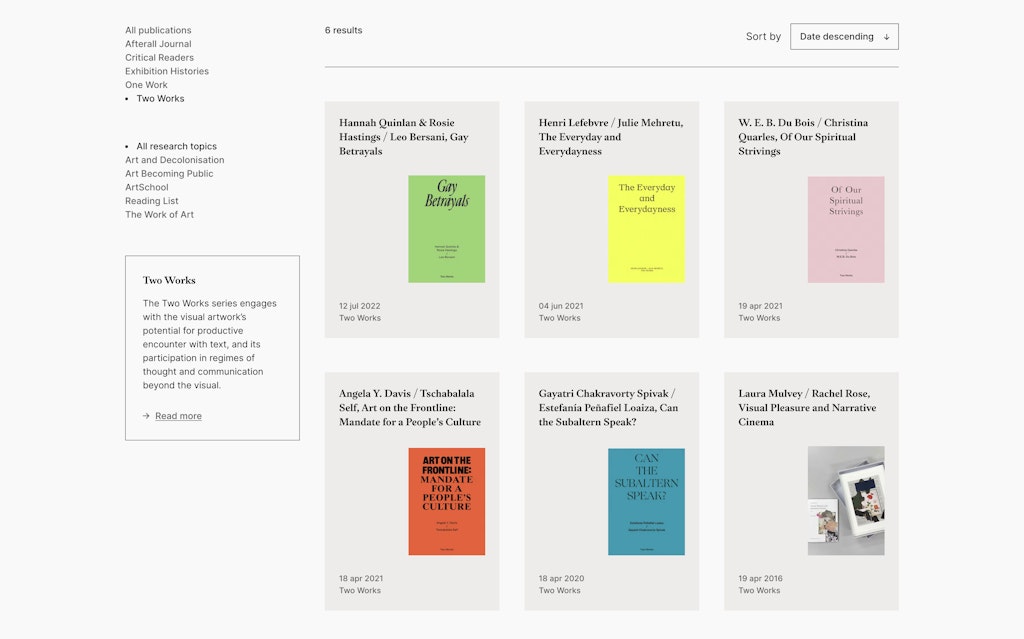Image resolution: width=1024 pixels, height=639 pixels.
Task: Select All research topics filter
Action: click(x=176, y=146)
